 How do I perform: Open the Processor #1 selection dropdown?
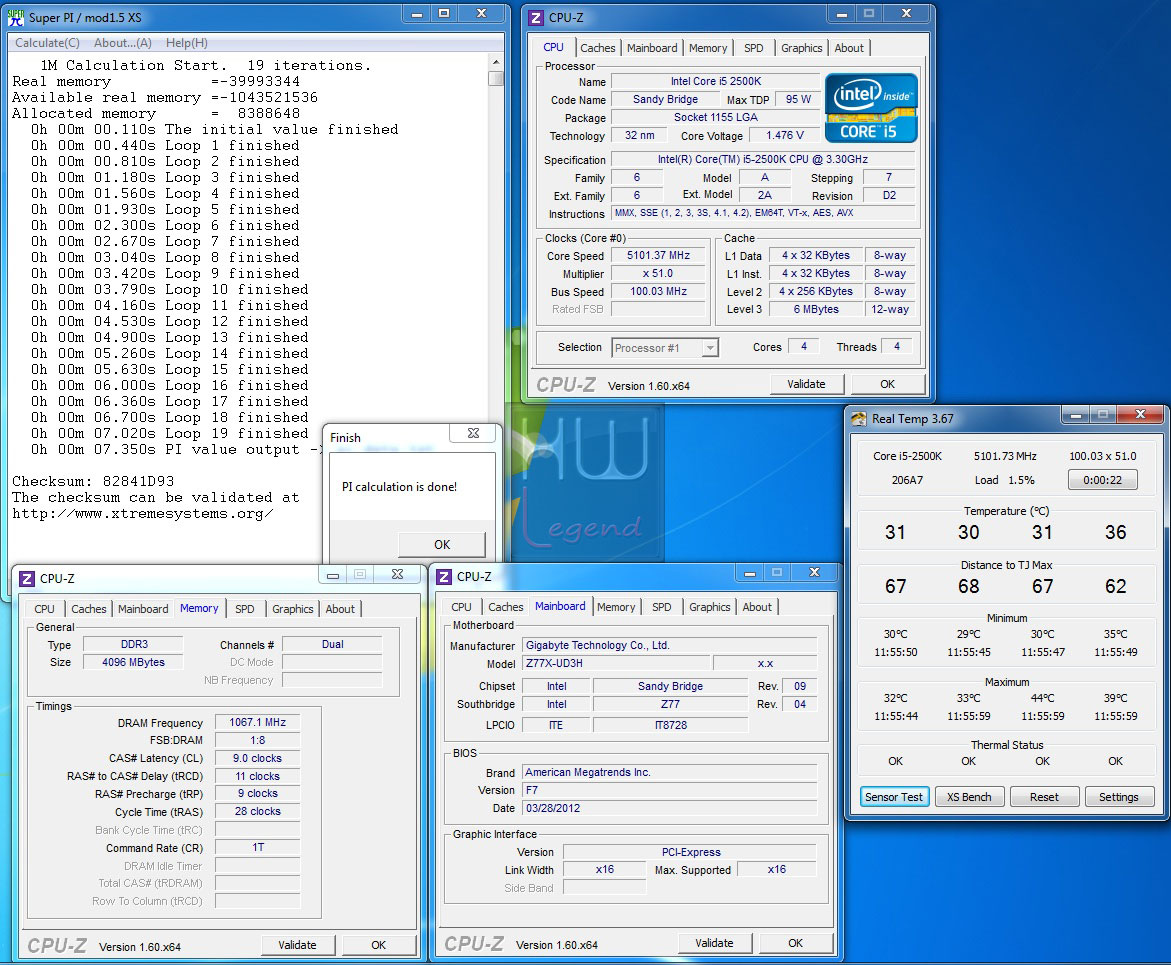point(710,348)
